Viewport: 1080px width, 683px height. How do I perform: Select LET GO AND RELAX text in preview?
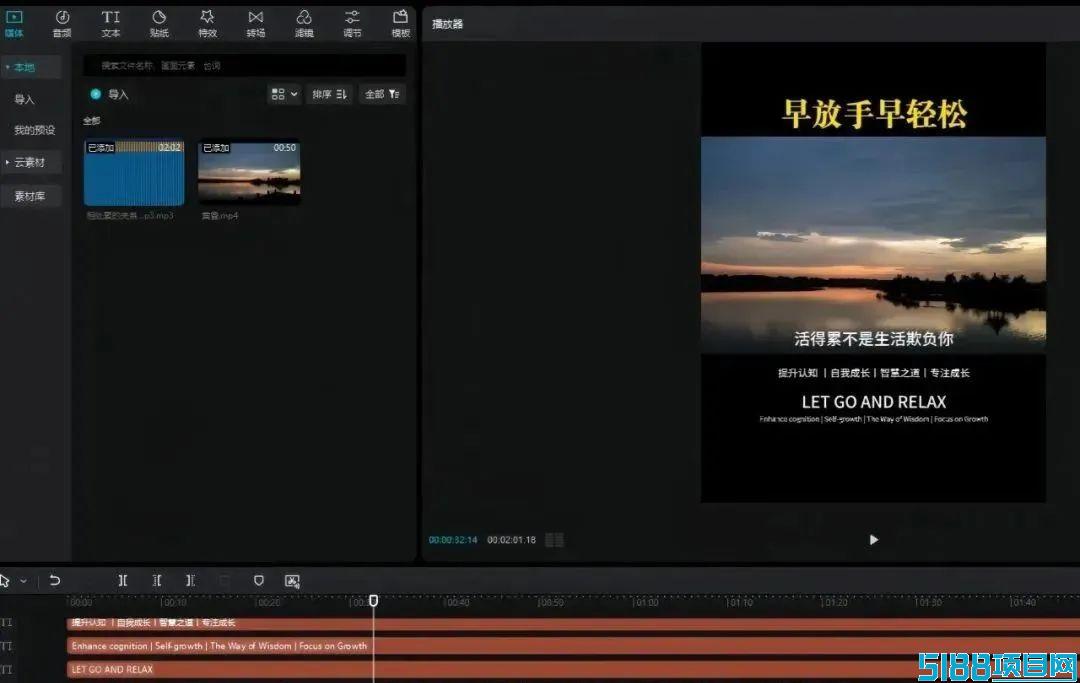[873, 402]
